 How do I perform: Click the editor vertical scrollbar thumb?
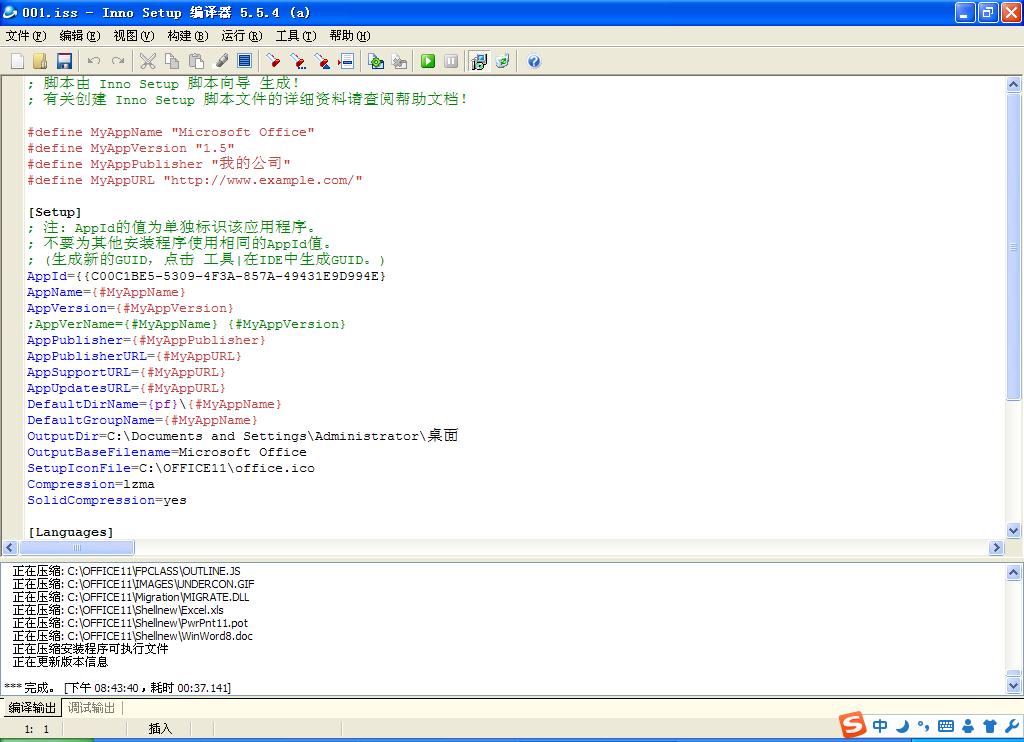point(1014,246)
